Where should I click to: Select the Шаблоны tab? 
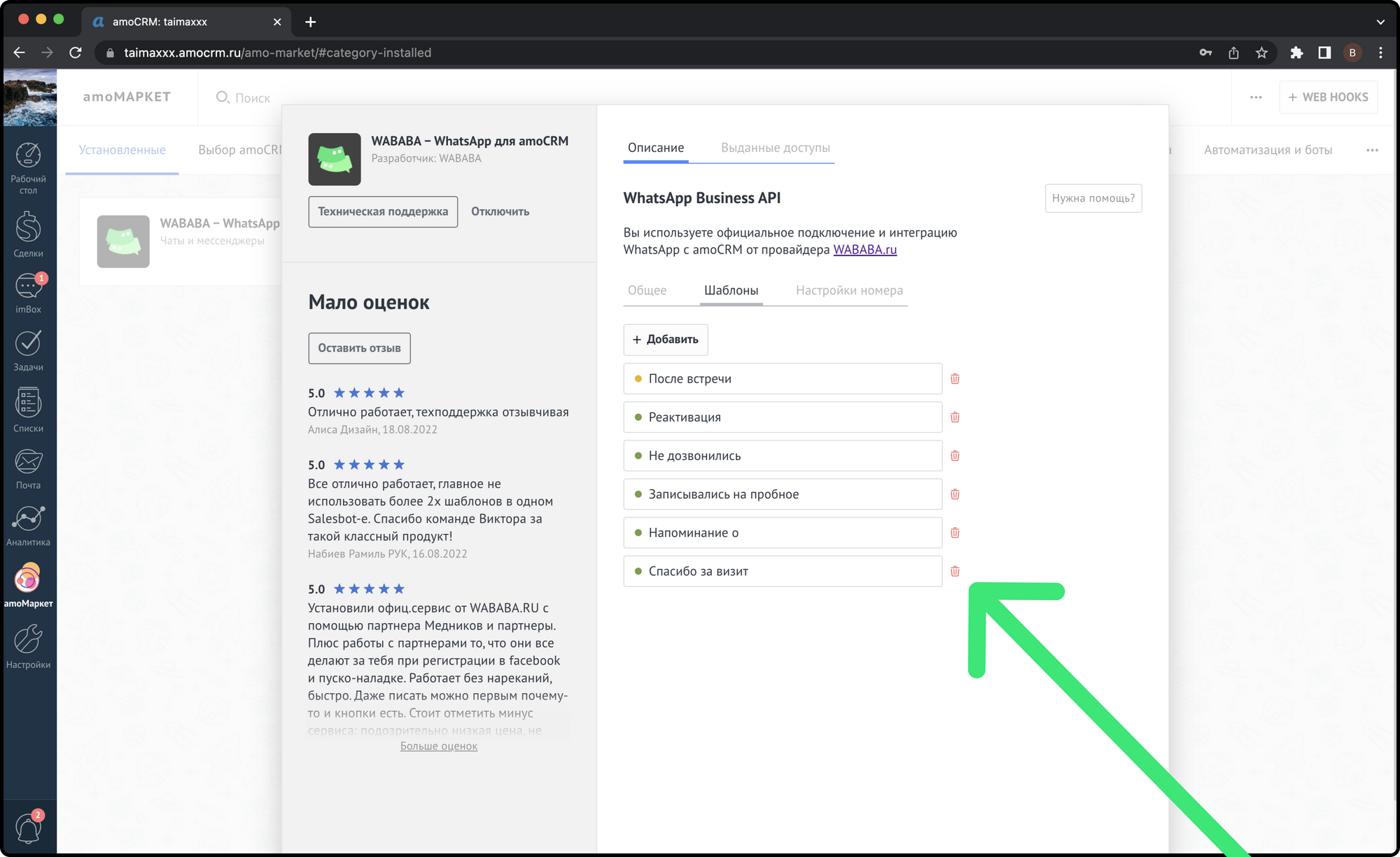[x=731, y=291]
